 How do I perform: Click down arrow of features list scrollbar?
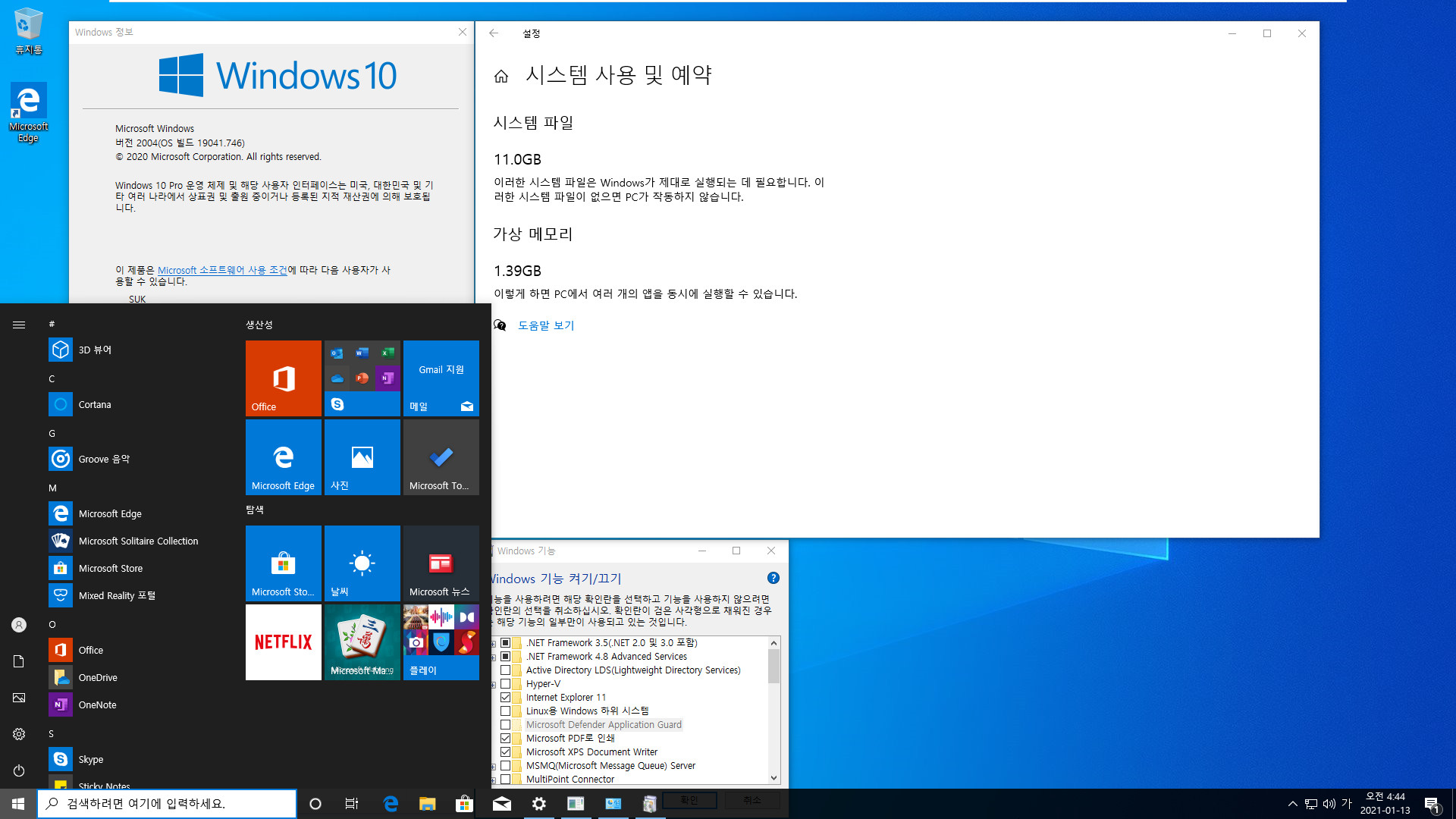pyautogui.click(x=773, y=778)
